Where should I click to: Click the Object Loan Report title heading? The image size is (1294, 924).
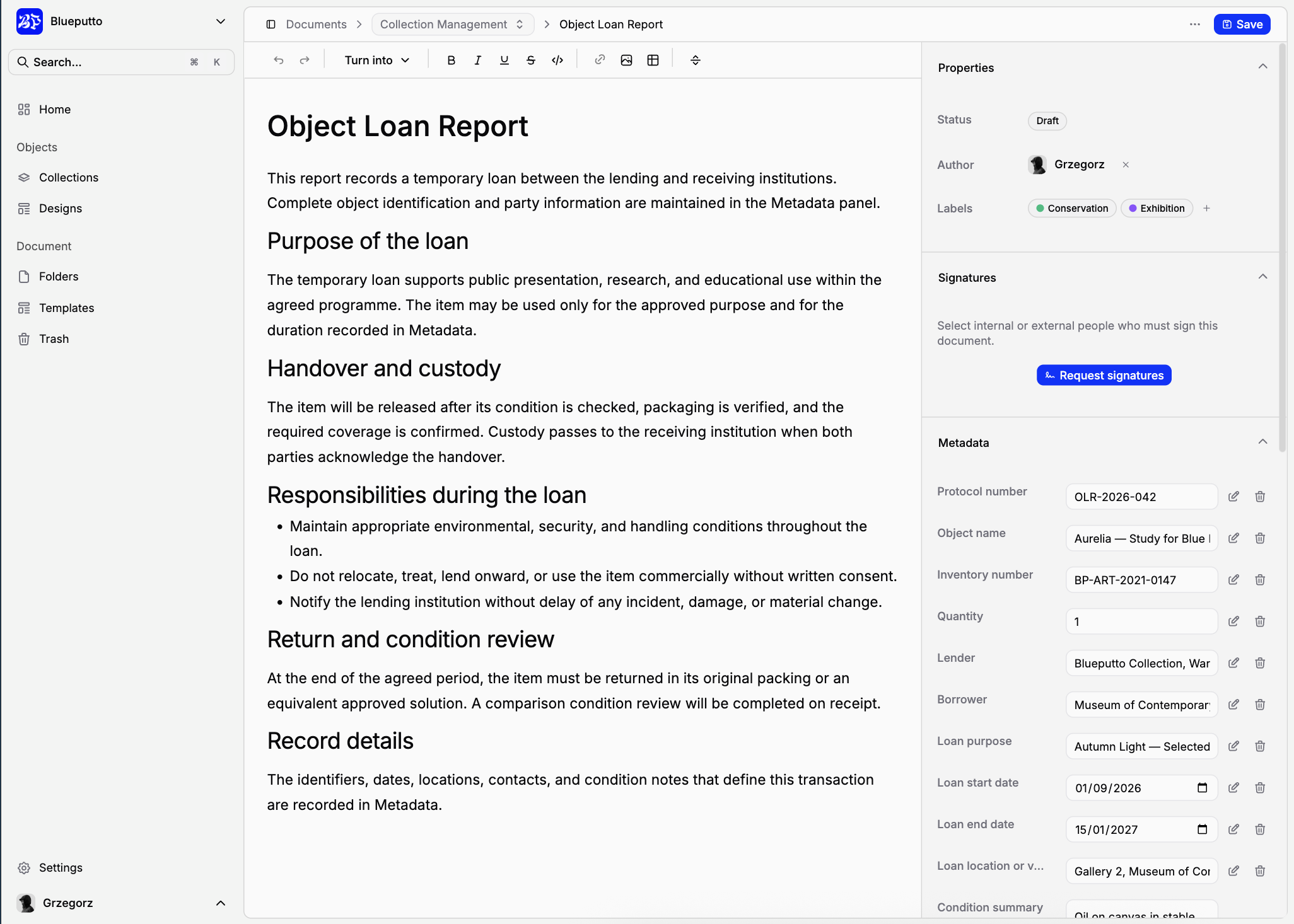pyautogui.click(x=397, y=126)
